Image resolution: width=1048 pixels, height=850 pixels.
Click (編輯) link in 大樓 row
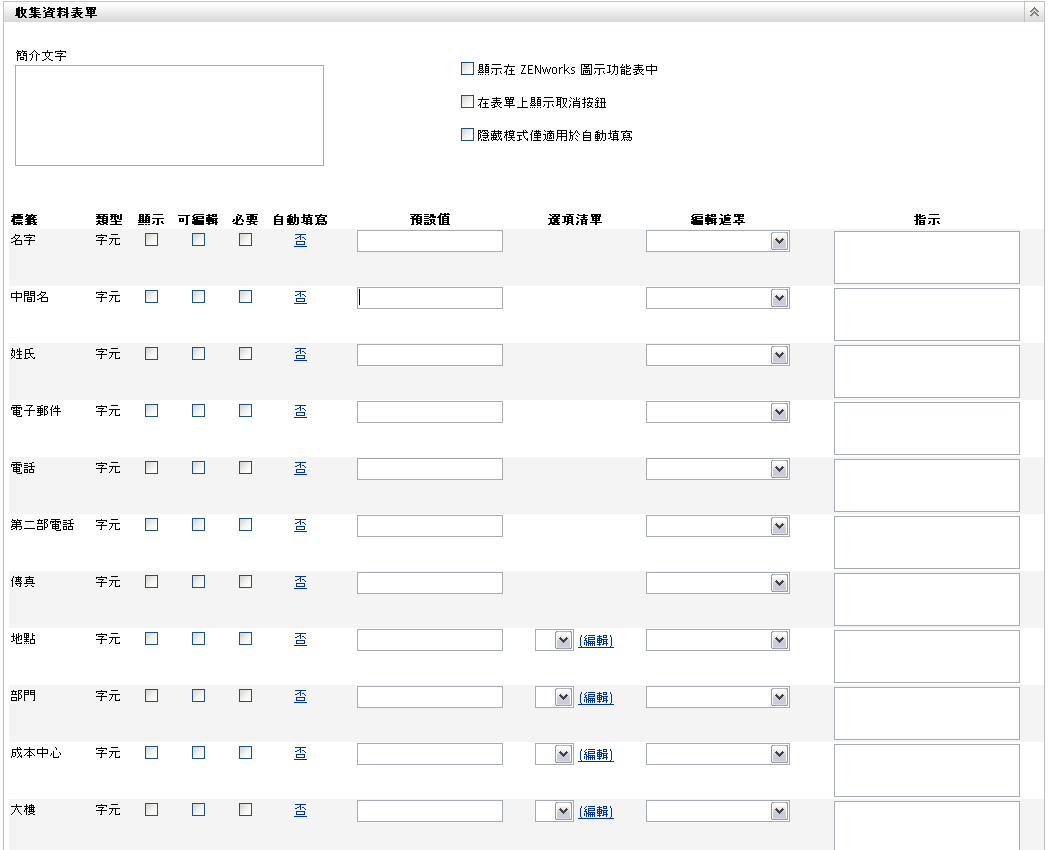click(x=596, y=812)
